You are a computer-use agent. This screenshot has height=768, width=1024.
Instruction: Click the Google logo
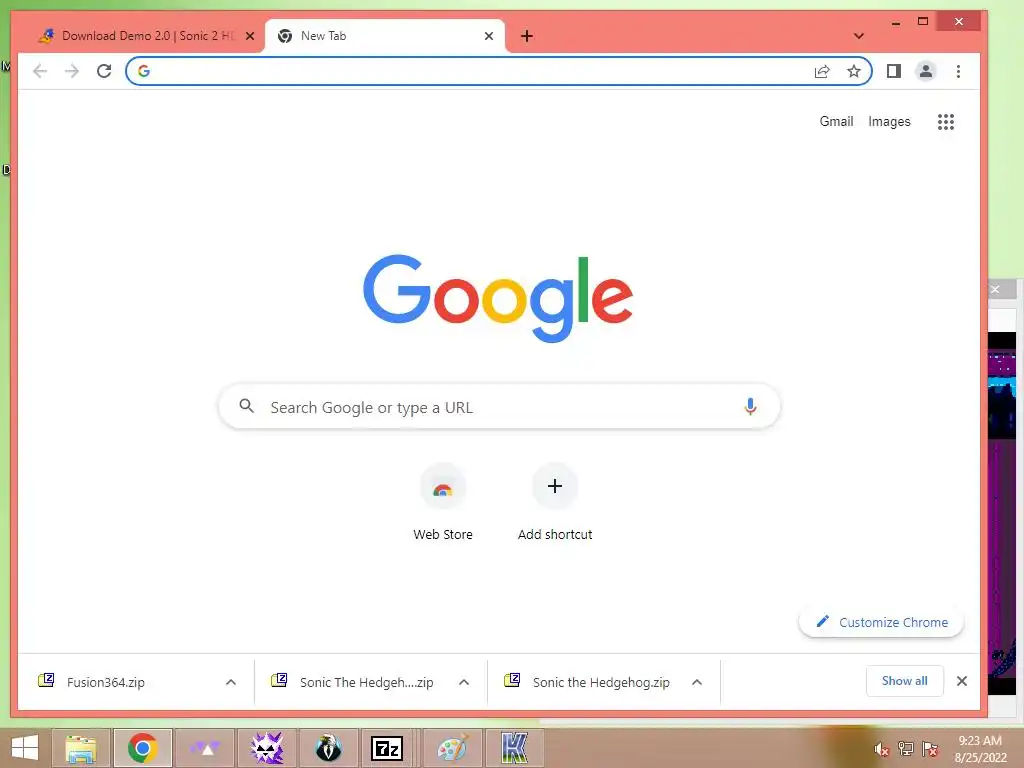[498, 298]
